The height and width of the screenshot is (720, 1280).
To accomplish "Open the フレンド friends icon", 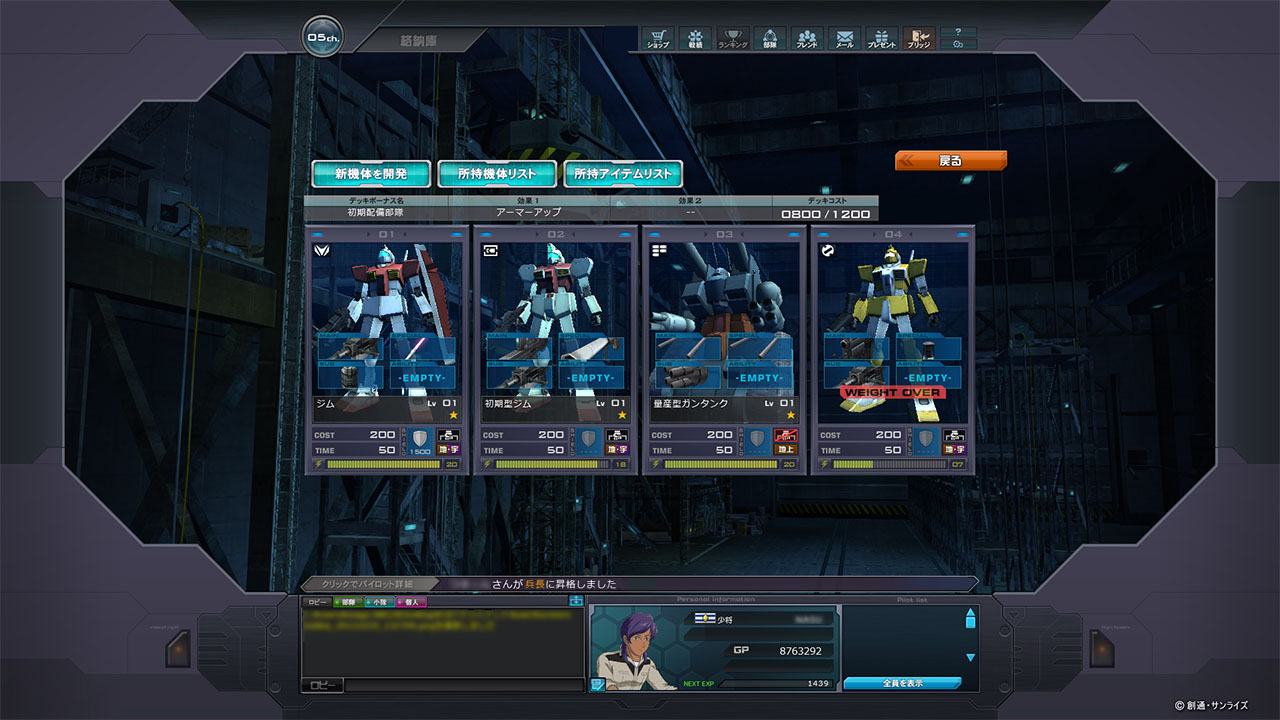I will click(807, 39).
